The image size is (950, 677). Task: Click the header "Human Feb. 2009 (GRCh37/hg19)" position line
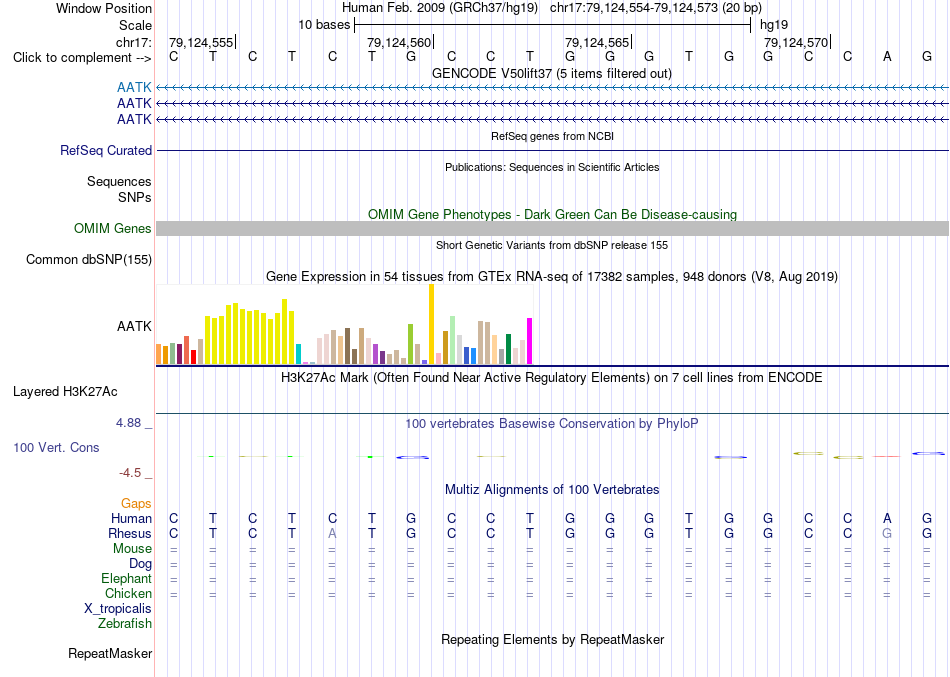[x=552, y=8]
